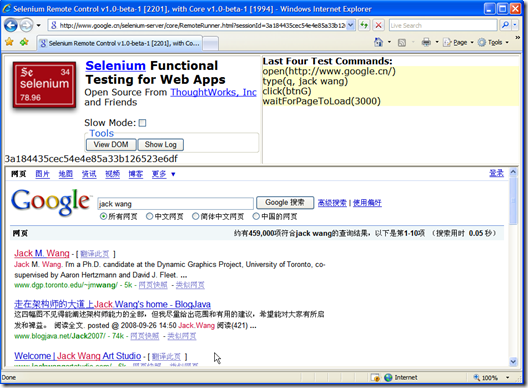
Task: Open Google 图片 (Images) link
Action: [42, 174]
